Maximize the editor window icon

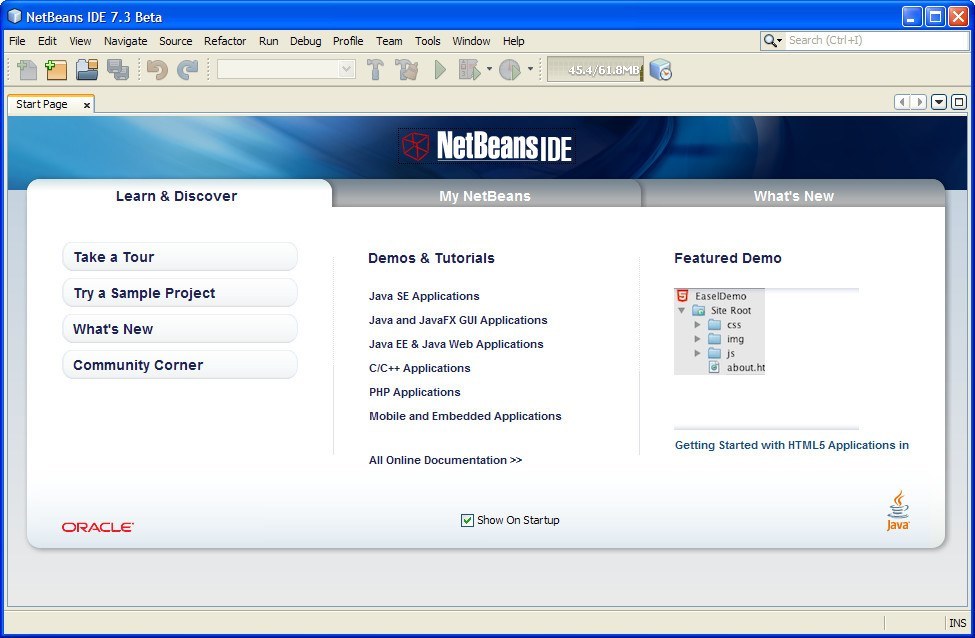click(x=959, y=101)
